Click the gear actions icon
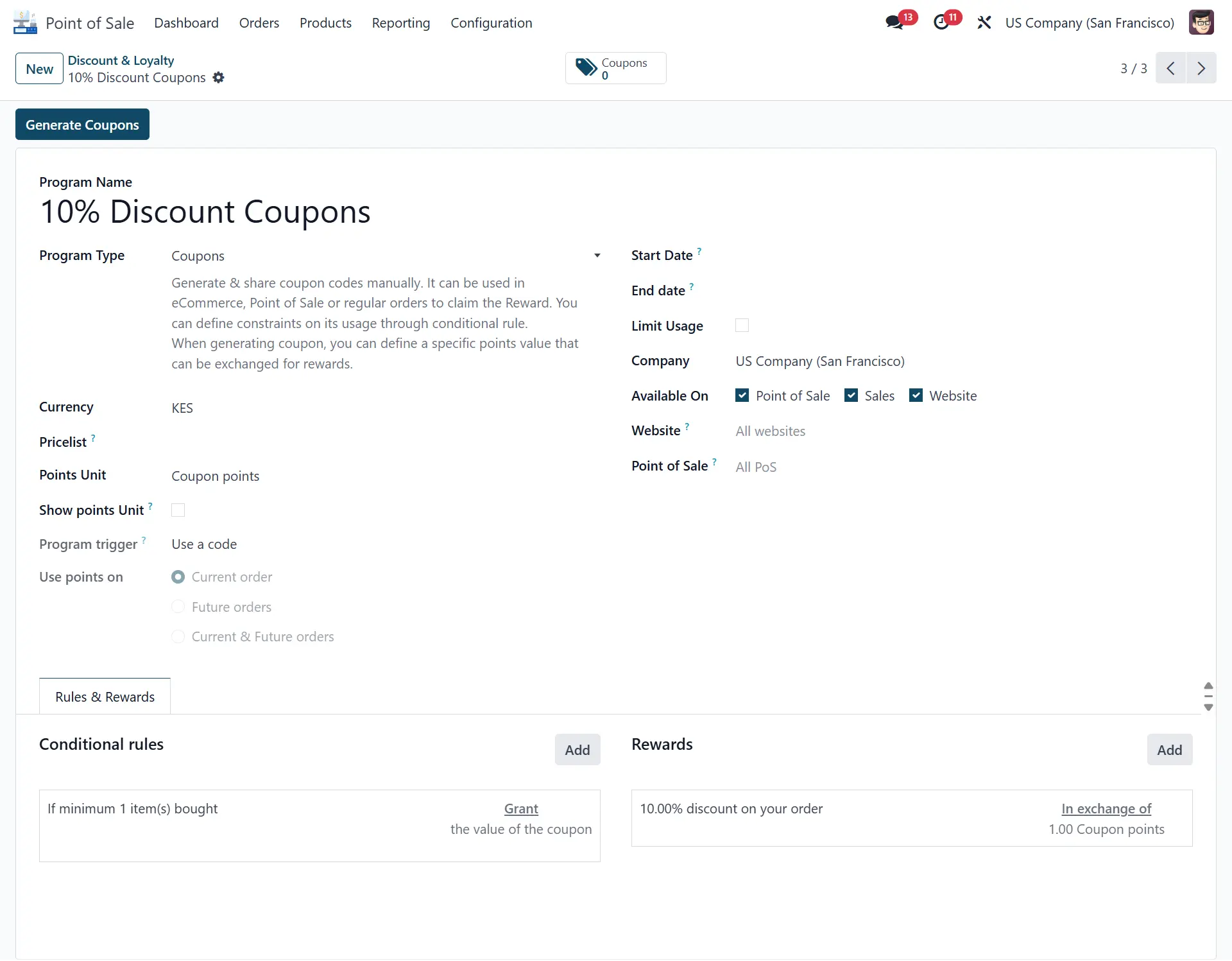Screen dimensions: 1232x961 point(219,78)
